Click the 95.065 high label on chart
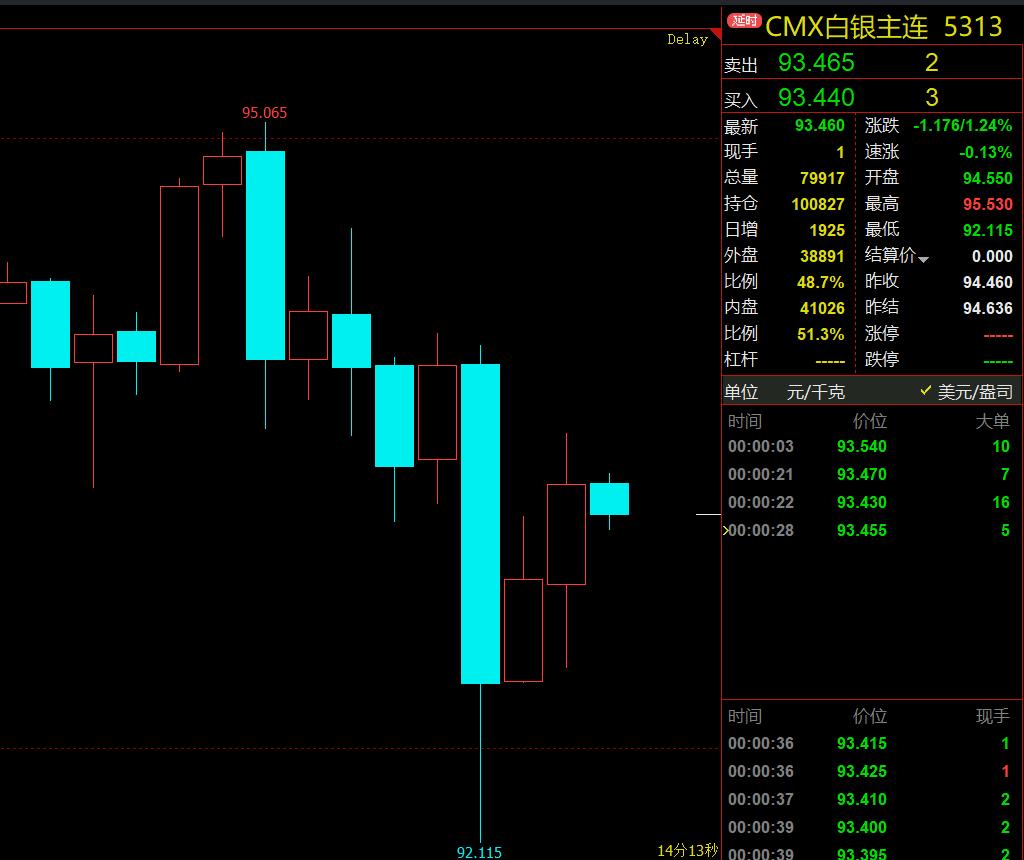The width and height of the screenshot is (1024, 860). tap(264, 113)
